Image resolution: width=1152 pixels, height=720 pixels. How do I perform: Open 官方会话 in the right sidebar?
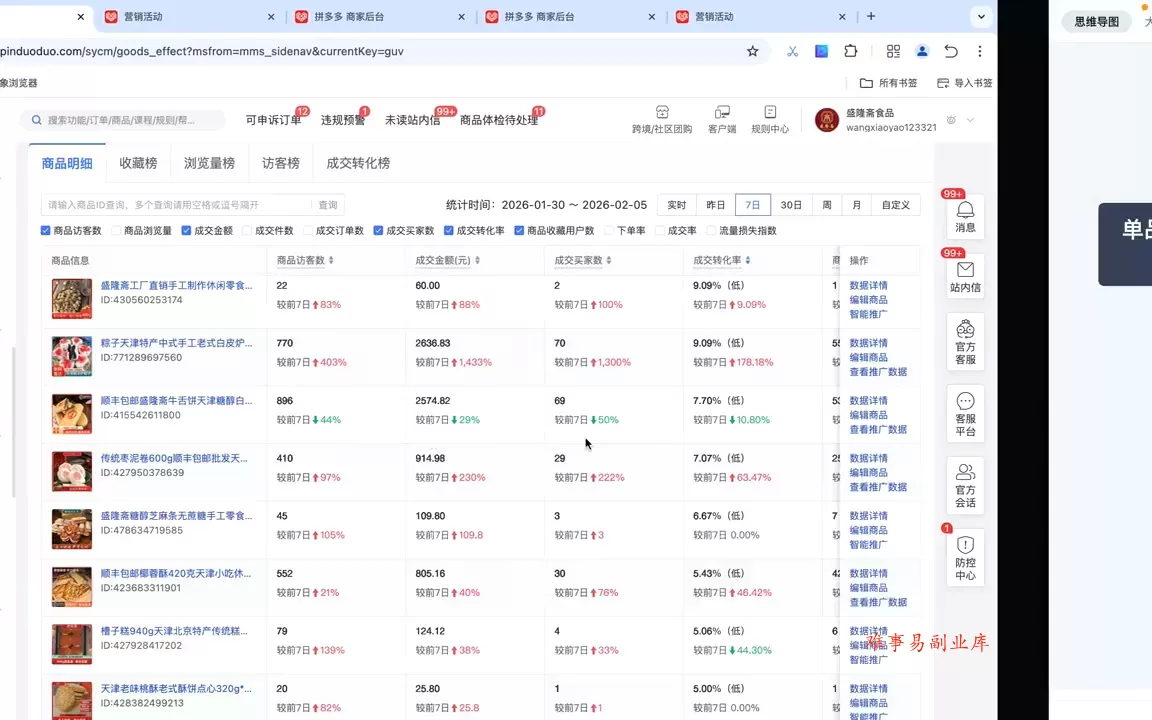(965, 486)
